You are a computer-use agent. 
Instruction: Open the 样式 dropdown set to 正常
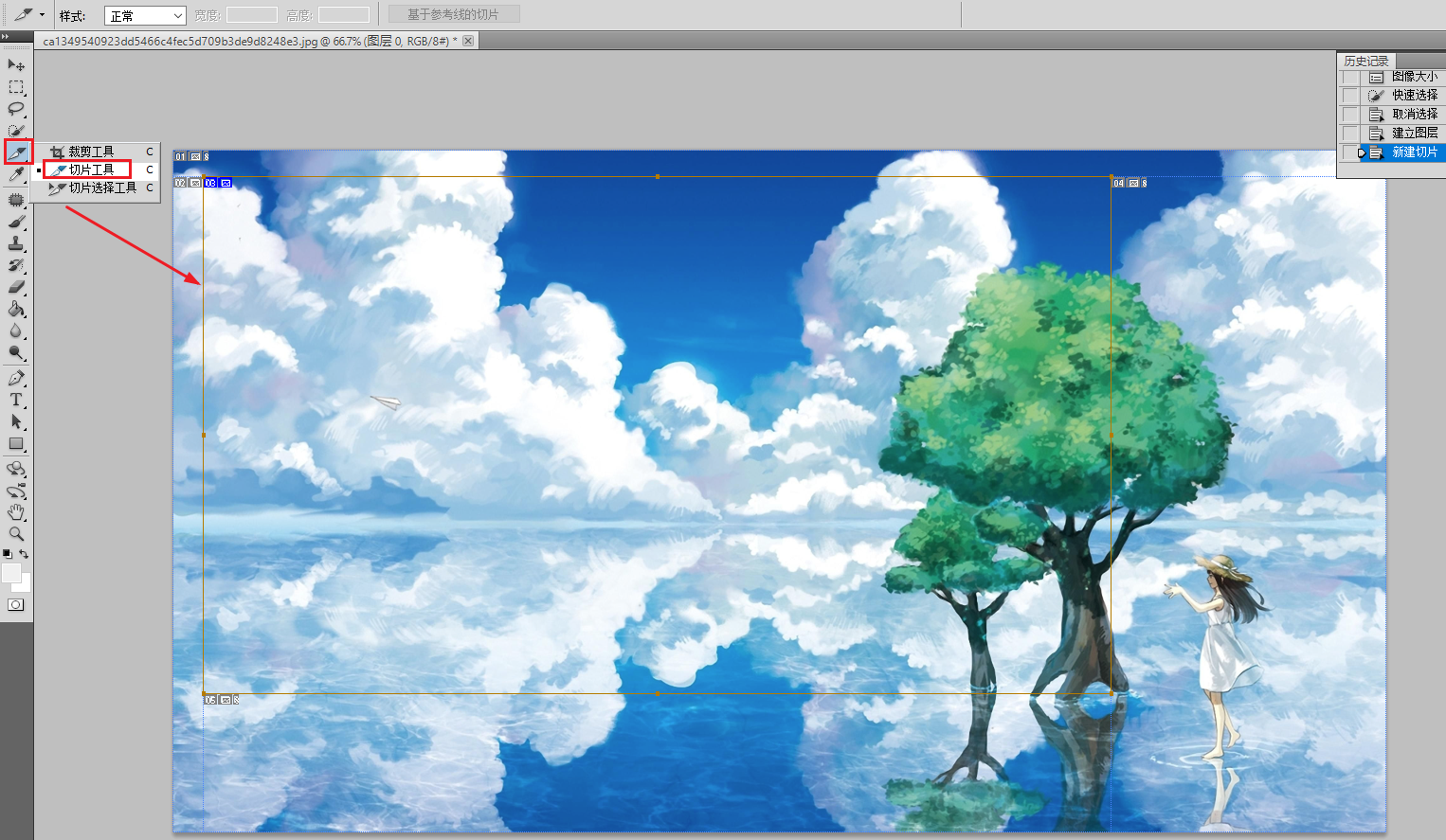[145, 16]
